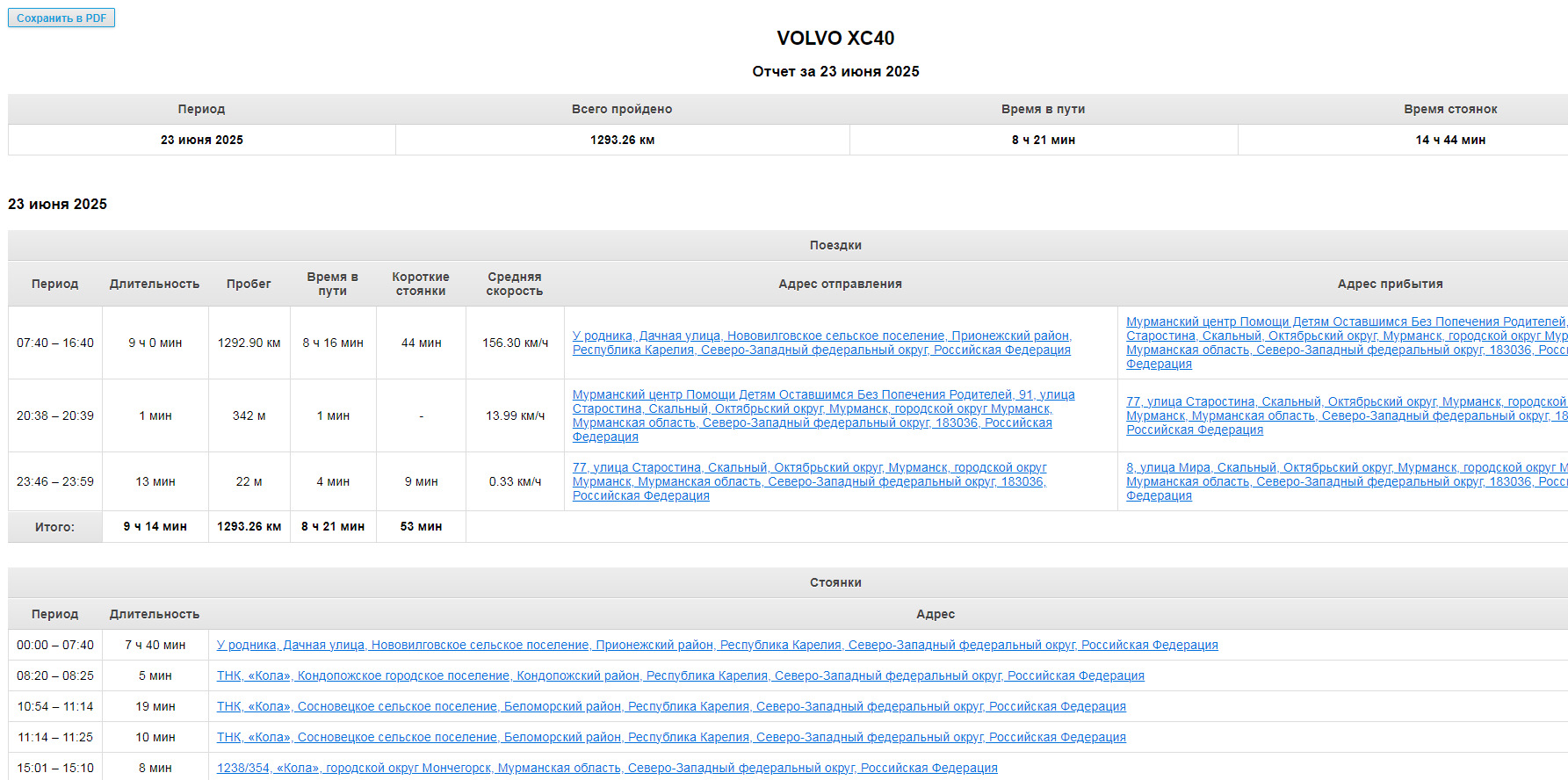Open arrival address 8, улица Мира link

click(x=1347, y=481)
